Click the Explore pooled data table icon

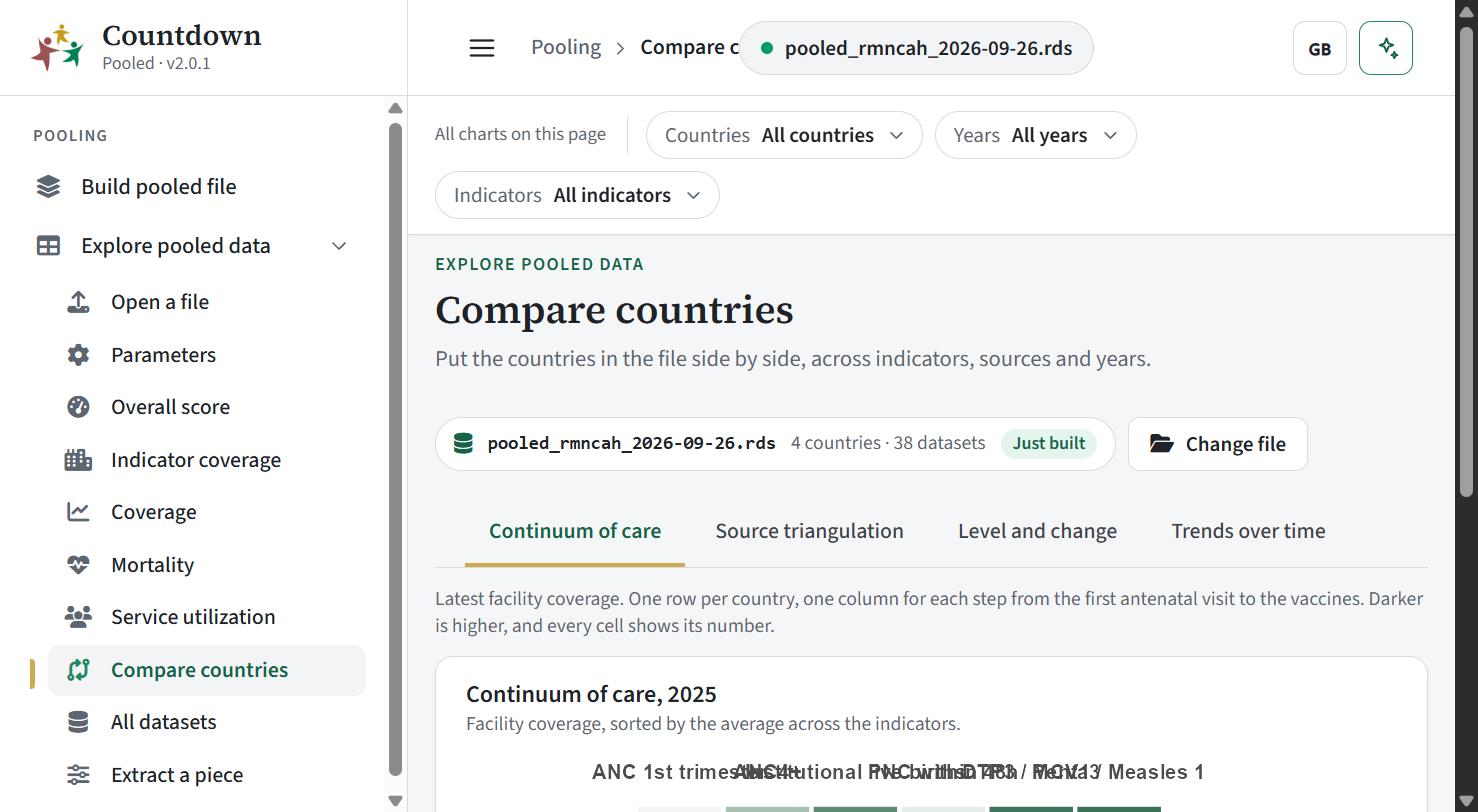(x=48, y=246)
